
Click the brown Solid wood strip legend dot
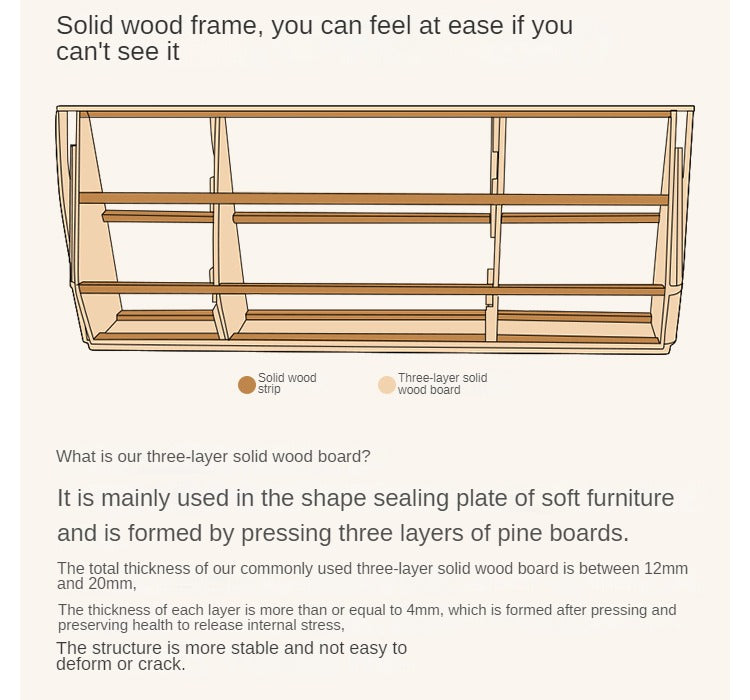tap(247, 385)
